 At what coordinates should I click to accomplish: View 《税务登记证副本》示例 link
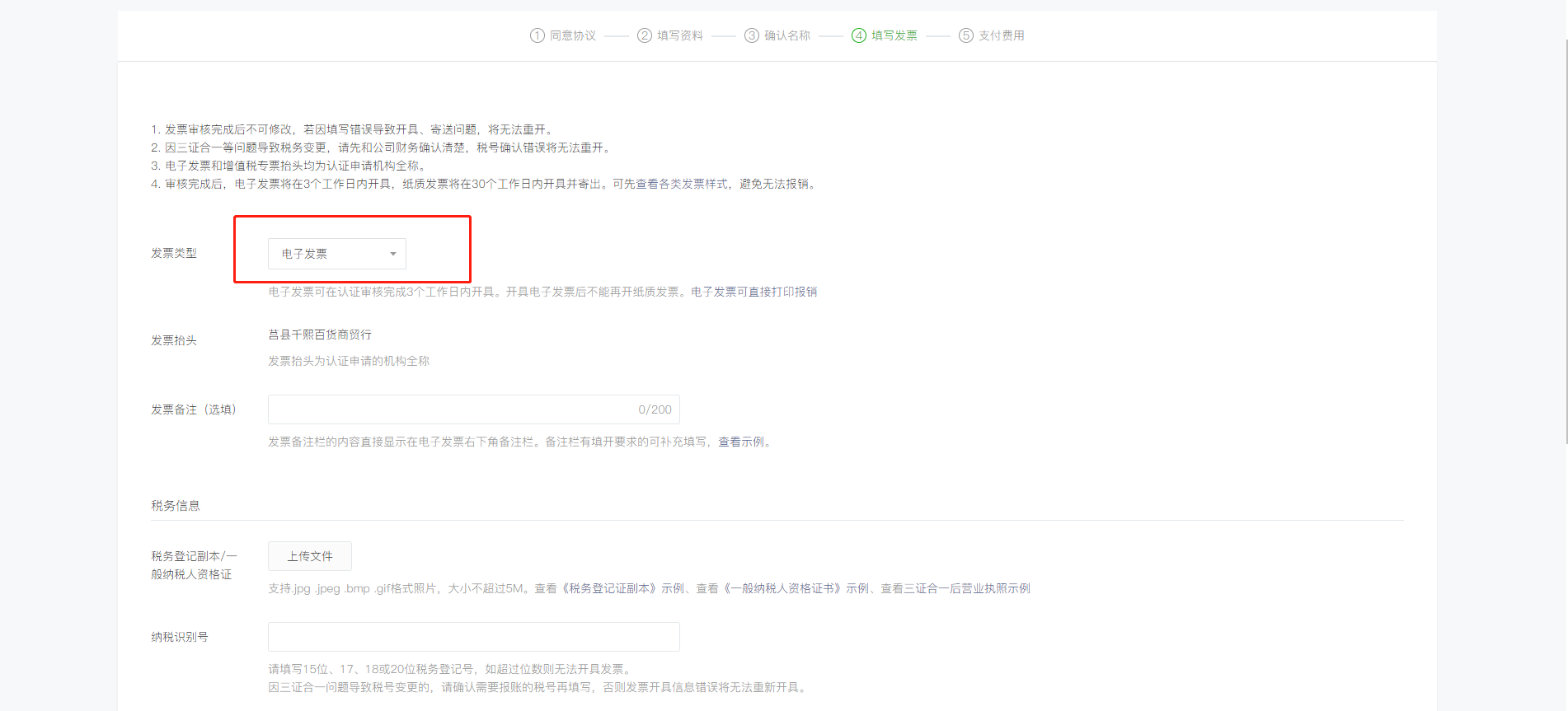(x=622, y=588)
